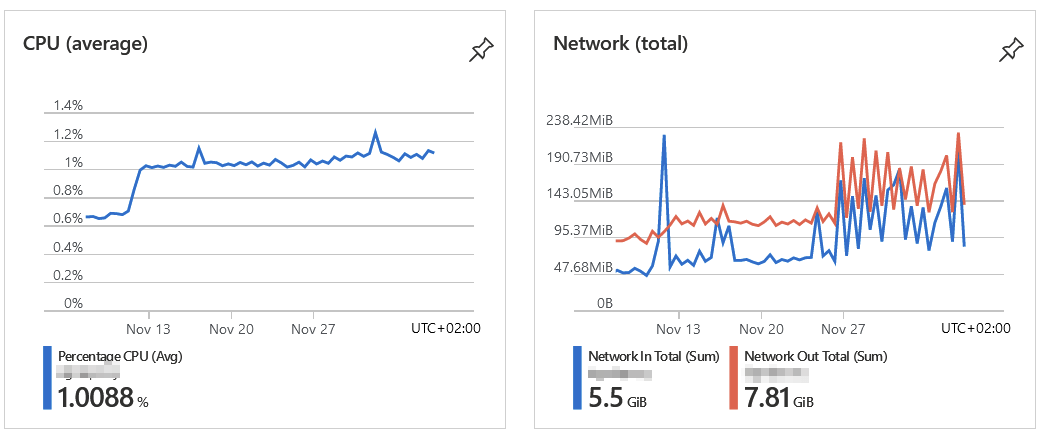Select the Network Out Total (Sum) legend

pos(815,356)
